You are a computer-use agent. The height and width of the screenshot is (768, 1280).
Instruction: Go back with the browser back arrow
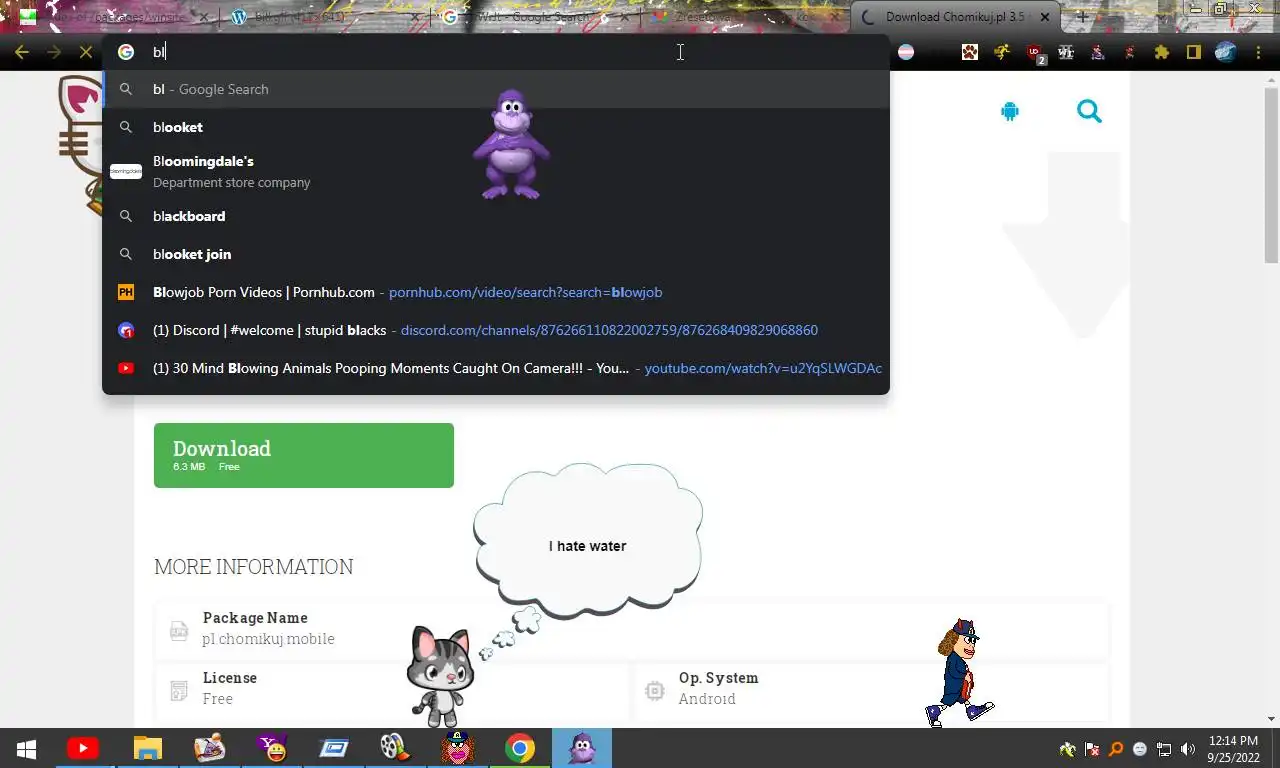22,52
